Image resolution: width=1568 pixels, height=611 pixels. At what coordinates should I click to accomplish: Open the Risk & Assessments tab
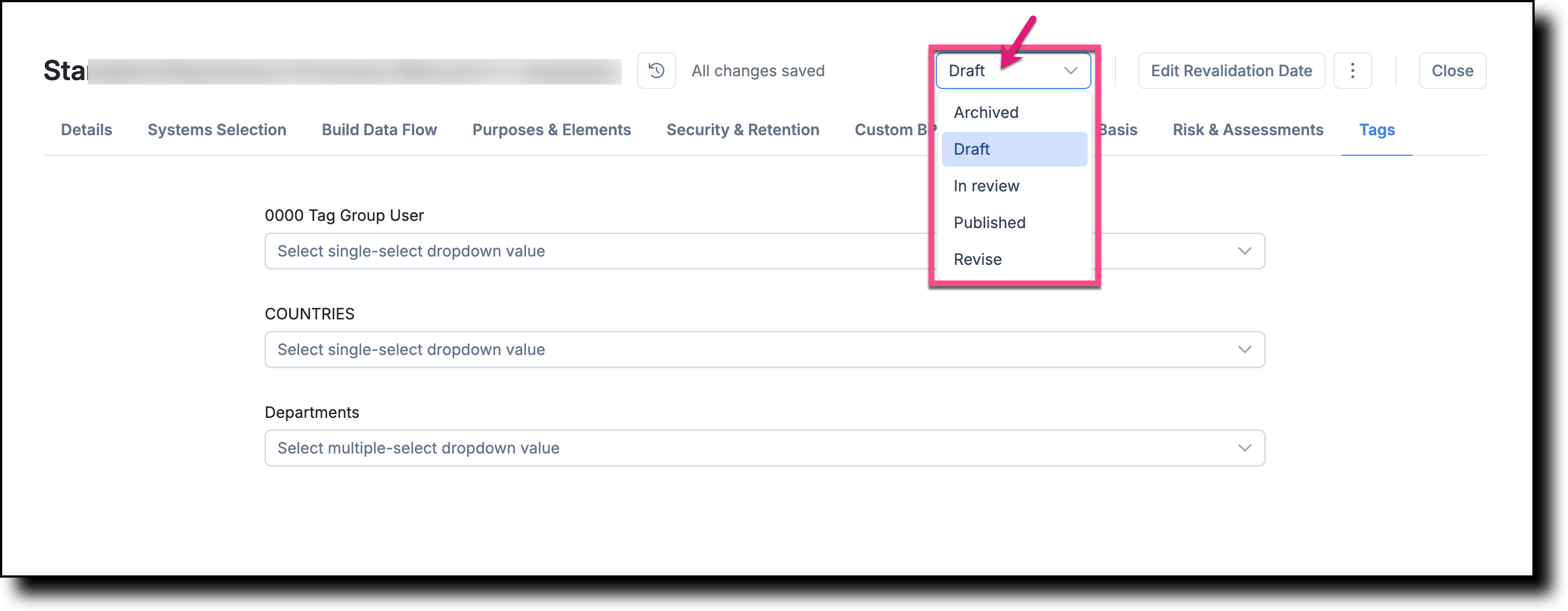click(x=1248, y=130)
